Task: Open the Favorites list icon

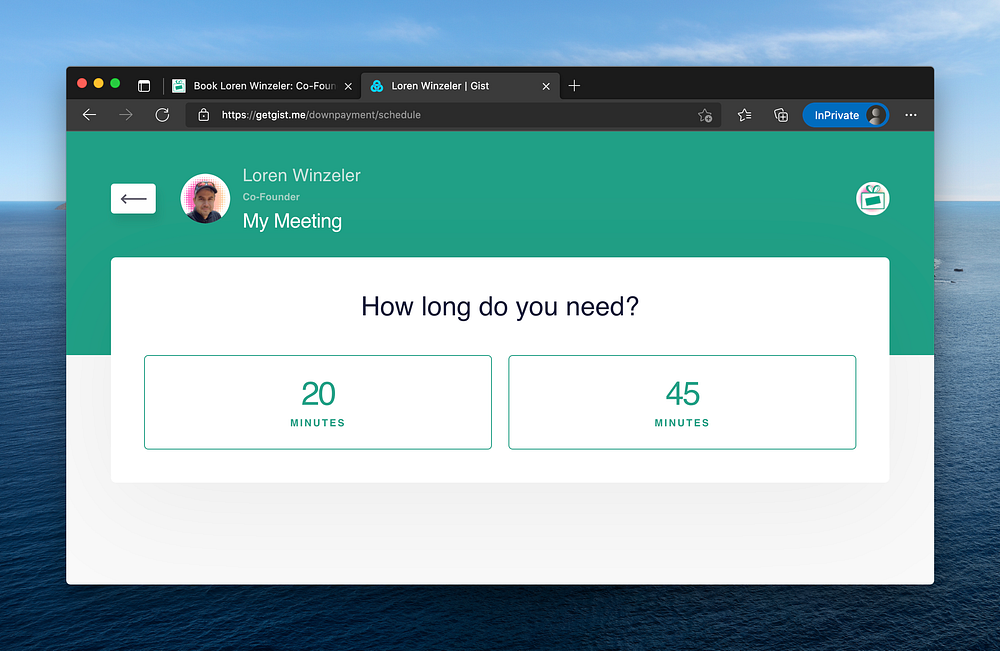Action: tap(744, 115)
